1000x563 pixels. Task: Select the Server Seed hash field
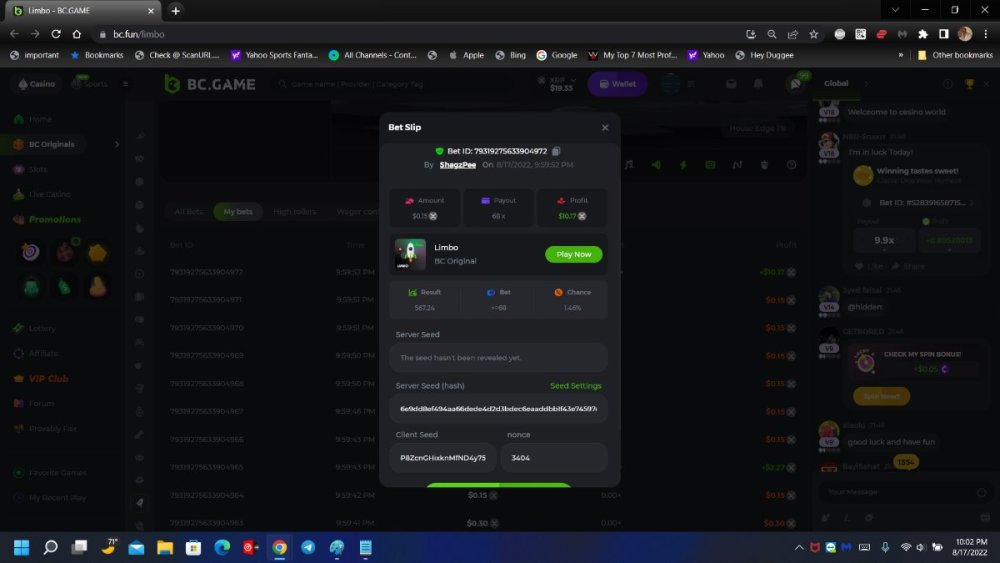[x=498, y=408]
